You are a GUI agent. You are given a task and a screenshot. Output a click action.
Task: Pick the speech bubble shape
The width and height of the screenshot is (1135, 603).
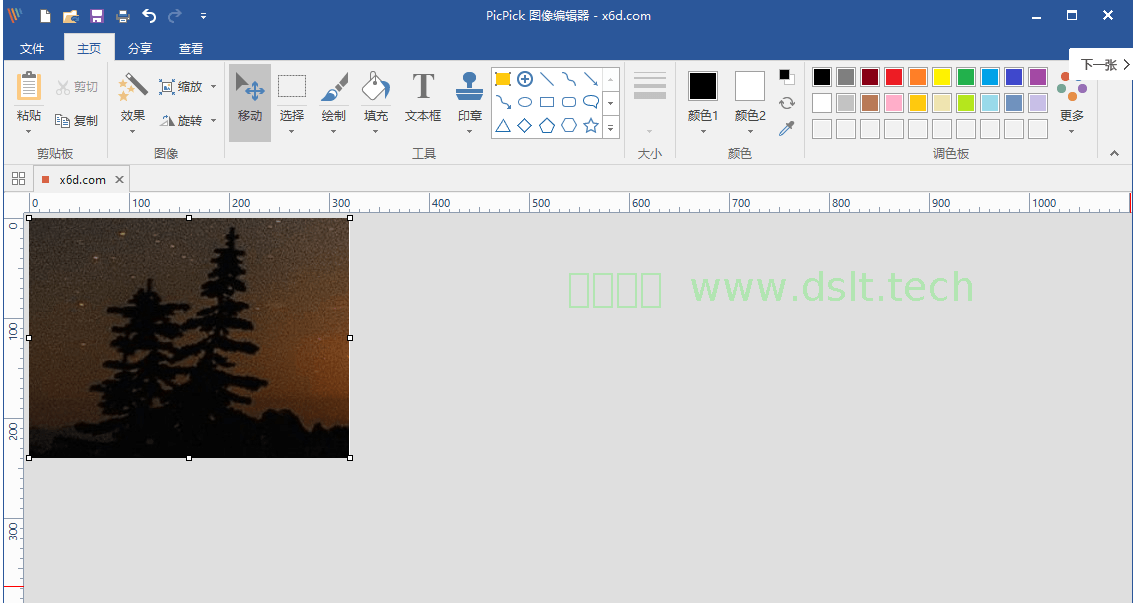591,102
